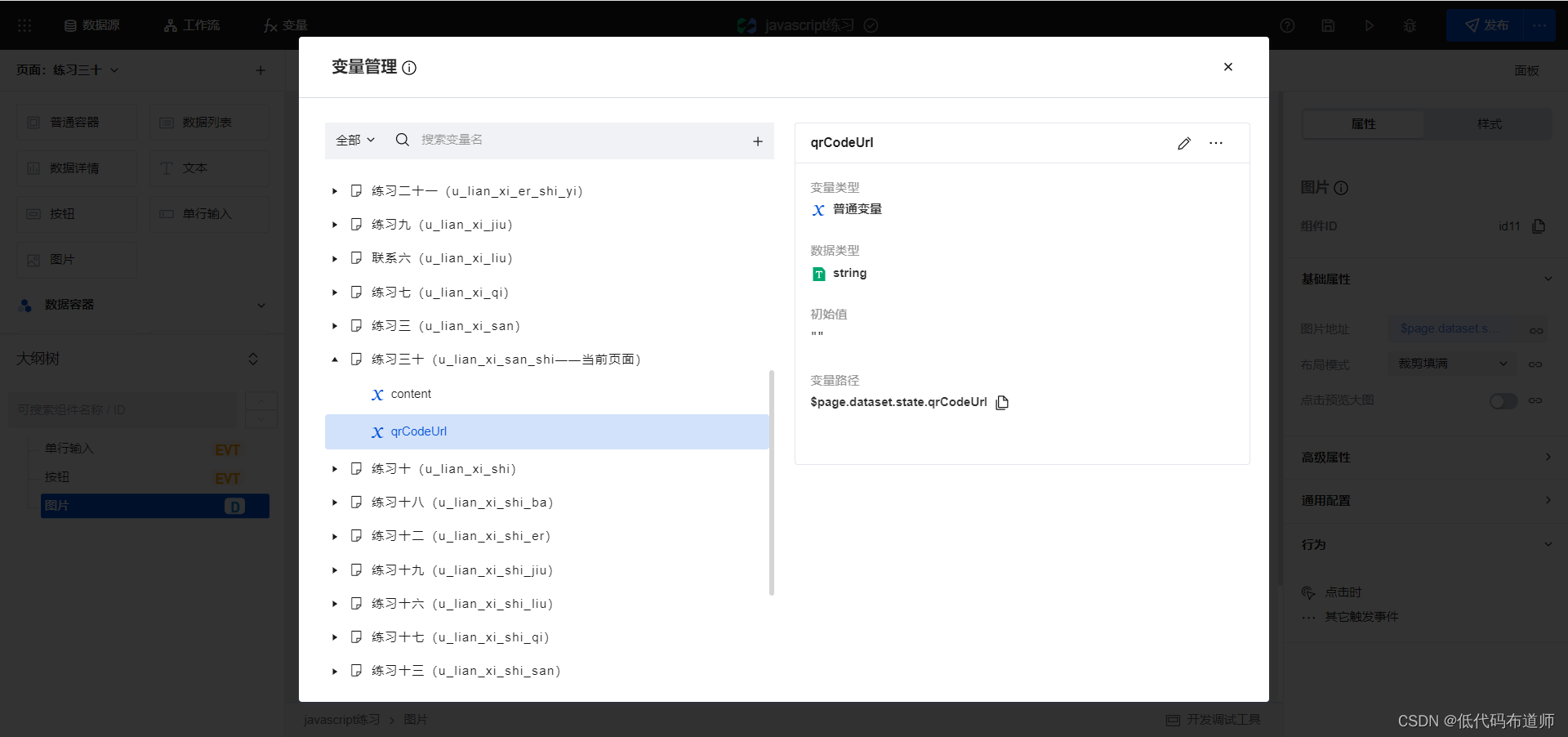
Task: Edit qrCodeUrl with the pencil icon
Action: click(1184, 143)
